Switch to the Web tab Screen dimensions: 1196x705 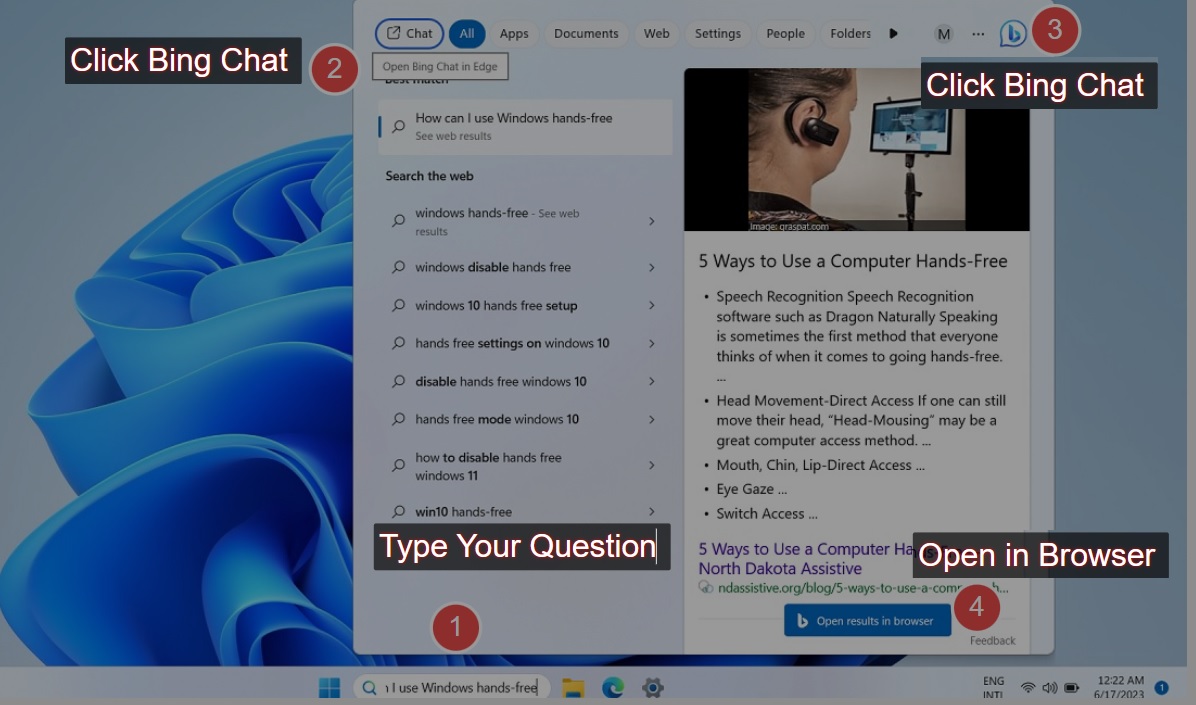(656, 33)
